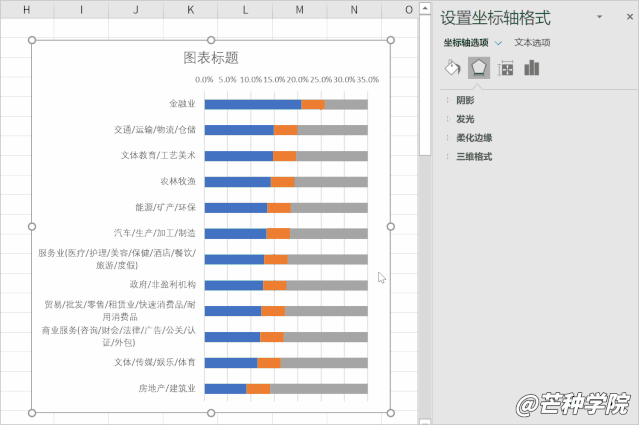Click the 金融业 category label
Viewport: 639px width, 425px height.
[x=182, y=104]
